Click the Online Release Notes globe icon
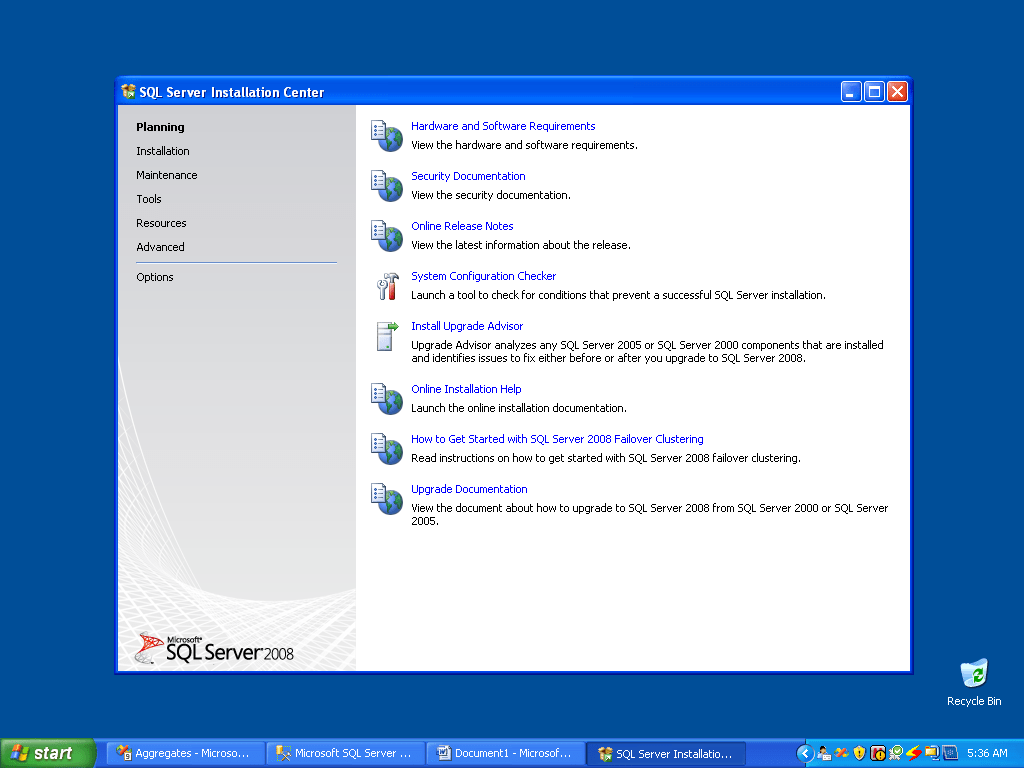 (x=387, y=236)
